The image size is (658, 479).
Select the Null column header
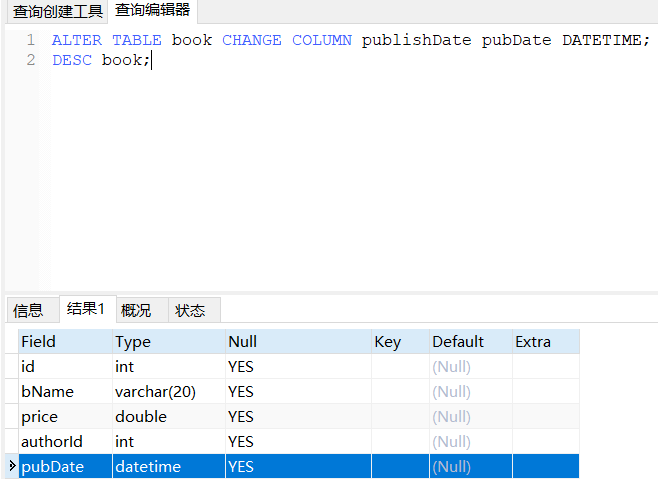click(297, 342)
